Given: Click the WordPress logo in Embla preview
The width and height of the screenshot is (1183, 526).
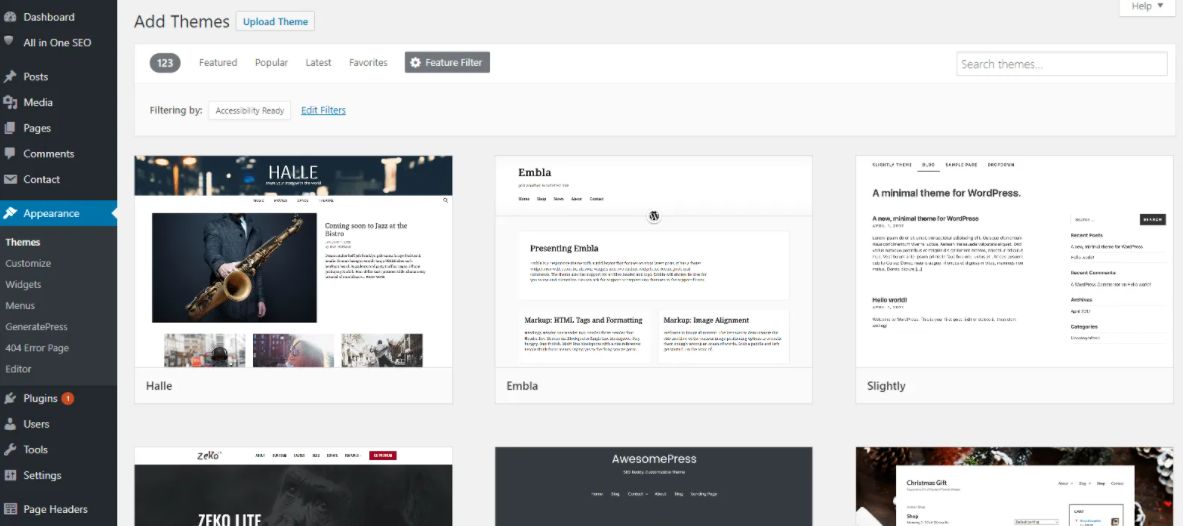Looking at the screenshot, I should point(654,216).
